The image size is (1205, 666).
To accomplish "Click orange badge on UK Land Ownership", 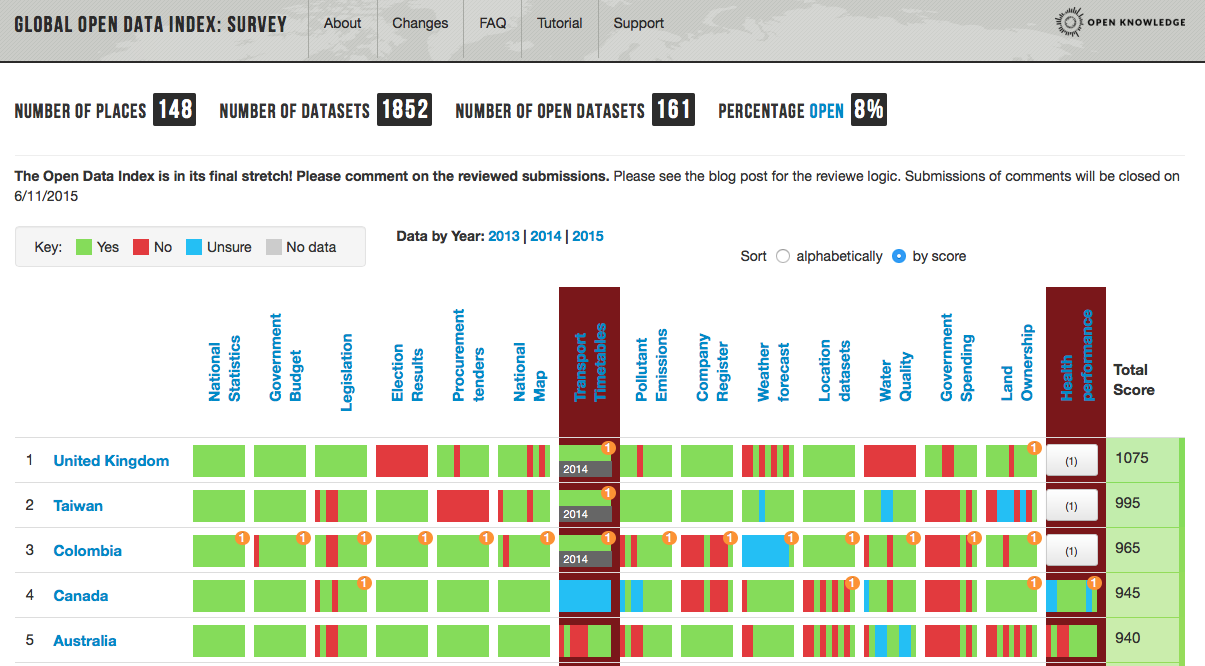I will tap(1034, 448).
